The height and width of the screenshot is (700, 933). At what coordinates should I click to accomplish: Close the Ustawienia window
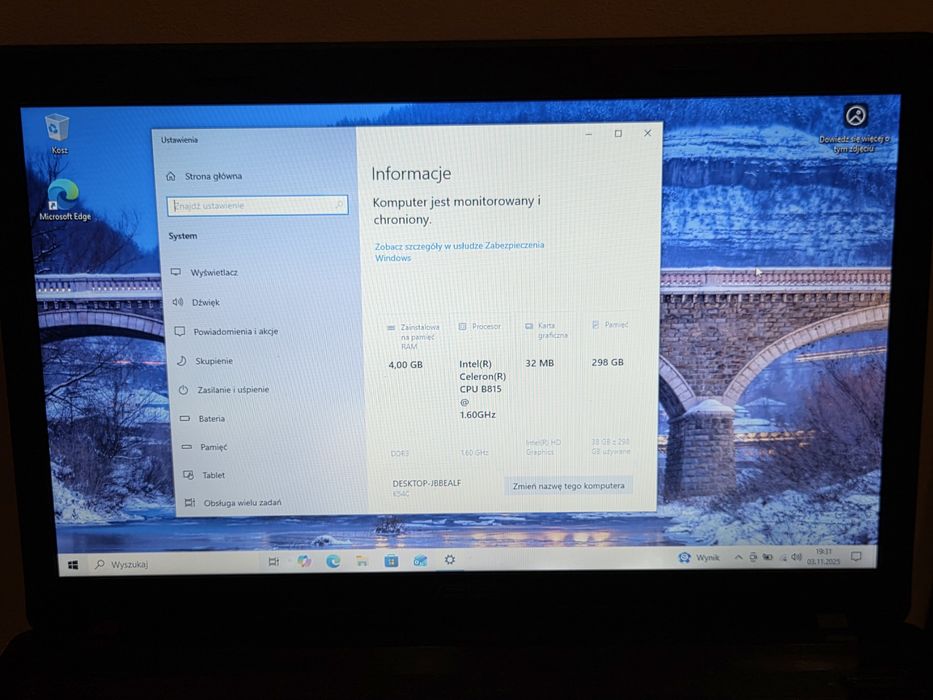point(648,133)
